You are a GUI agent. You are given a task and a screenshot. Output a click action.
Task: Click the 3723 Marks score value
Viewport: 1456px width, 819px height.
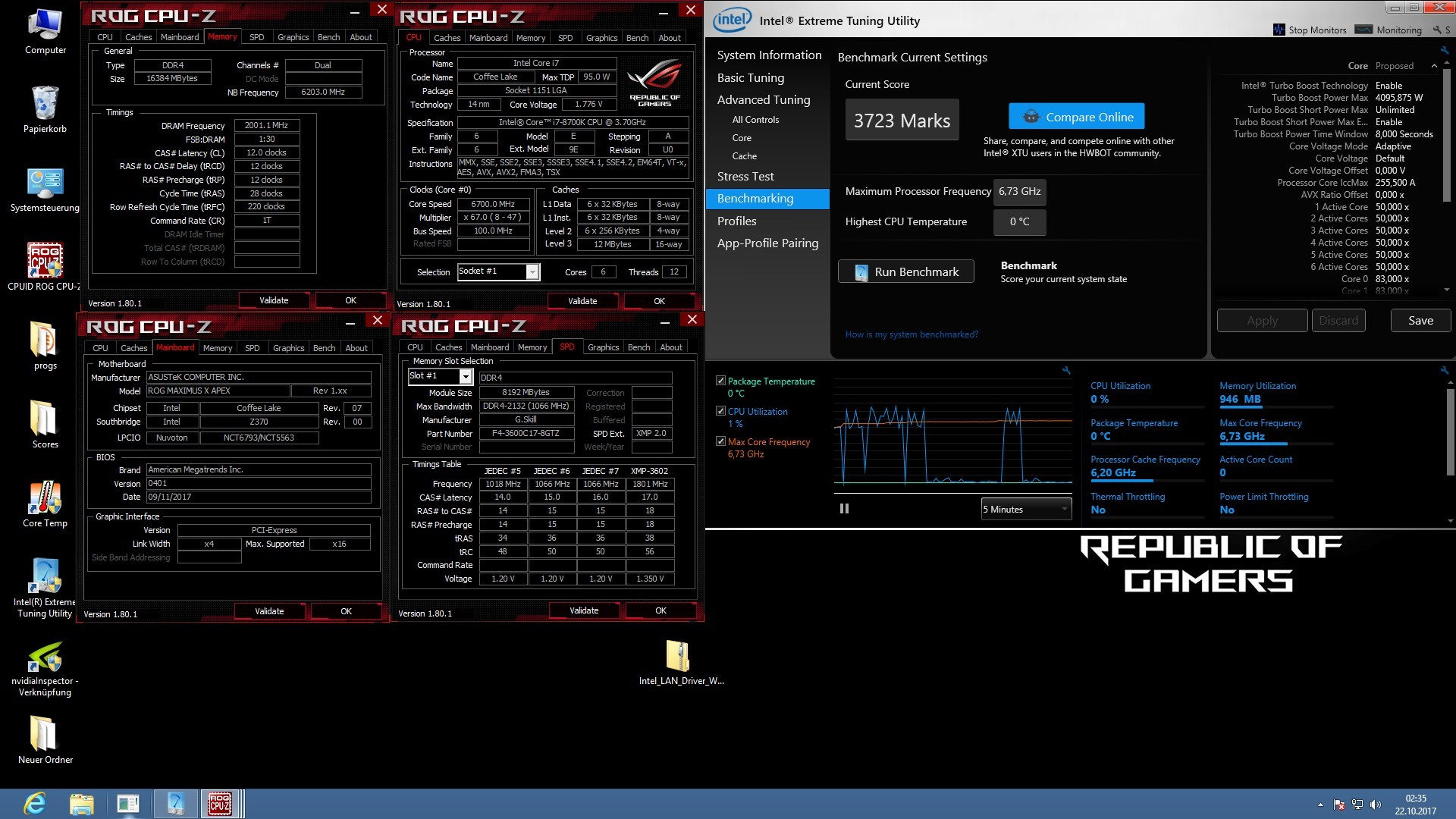[902, 121]
